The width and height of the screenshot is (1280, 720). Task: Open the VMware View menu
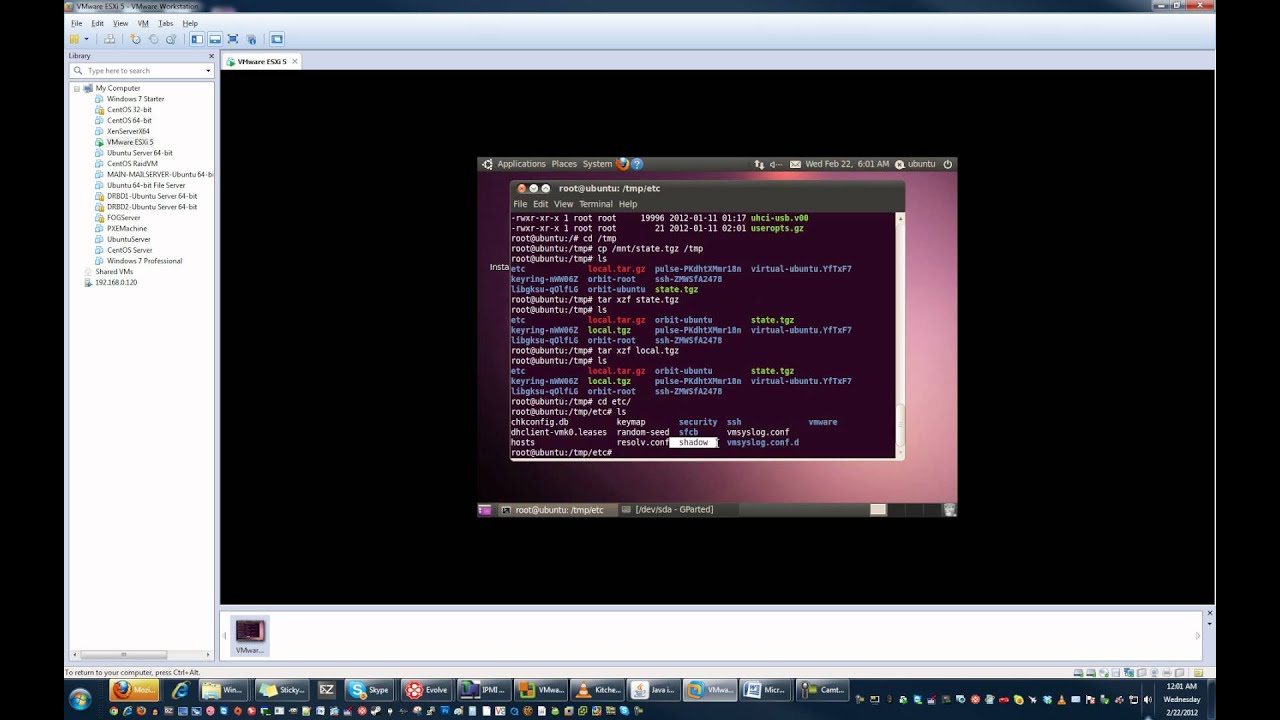coord(120,23)
